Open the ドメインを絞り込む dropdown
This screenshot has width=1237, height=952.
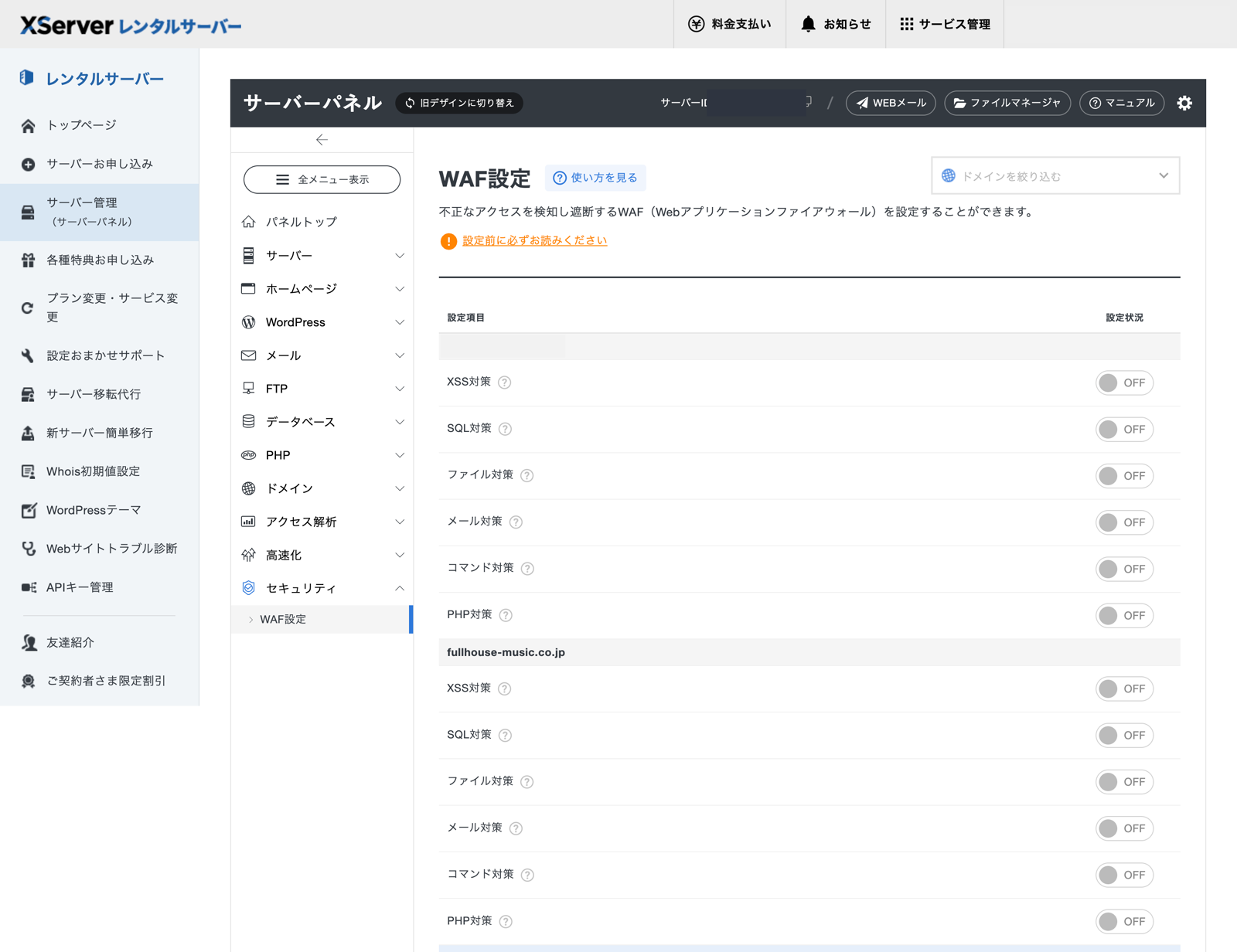pyautogui.click(x=1055, y=176)
